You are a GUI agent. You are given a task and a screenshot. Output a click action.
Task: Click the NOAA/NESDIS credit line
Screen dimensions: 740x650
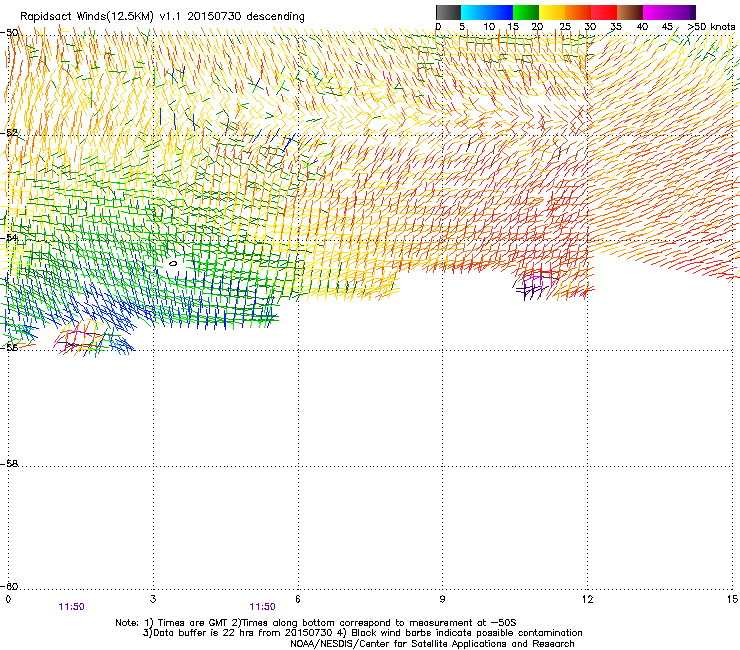point(432,643)
